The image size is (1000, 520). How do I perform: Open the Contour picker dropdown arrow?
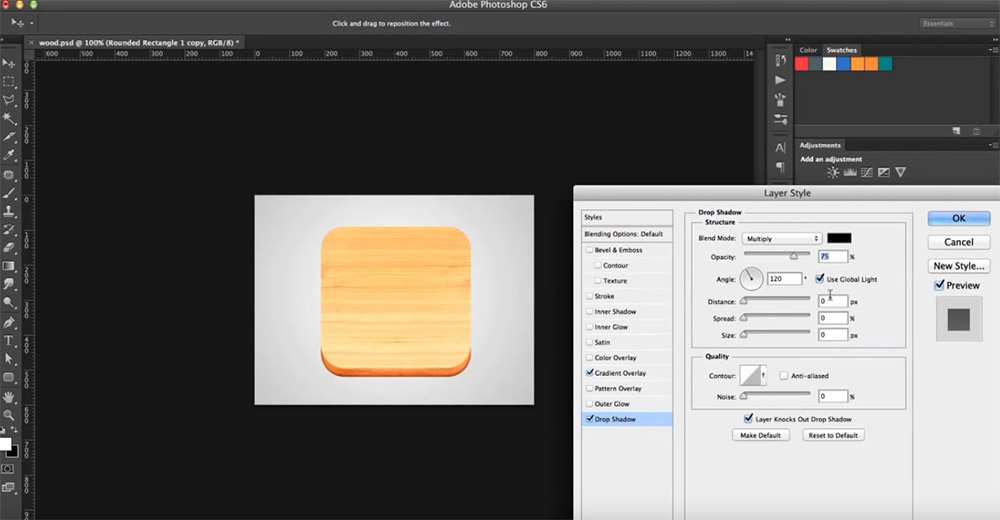pyautogui.click(x=765, y=376)
